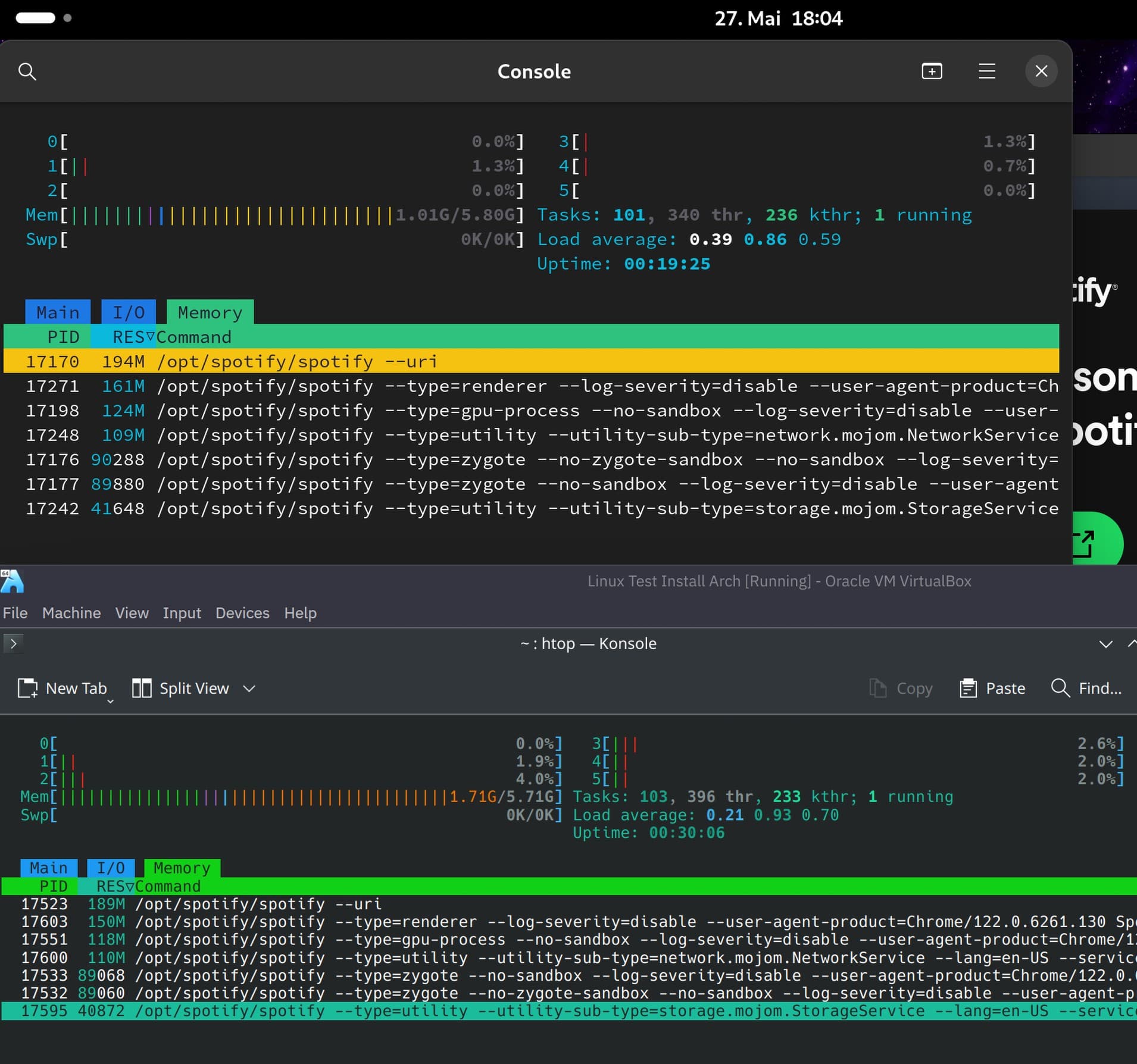The width and height of the screenshot is (1137, 1064).
Task: Open the VirtualBox Machine menu
Action: 71,613
